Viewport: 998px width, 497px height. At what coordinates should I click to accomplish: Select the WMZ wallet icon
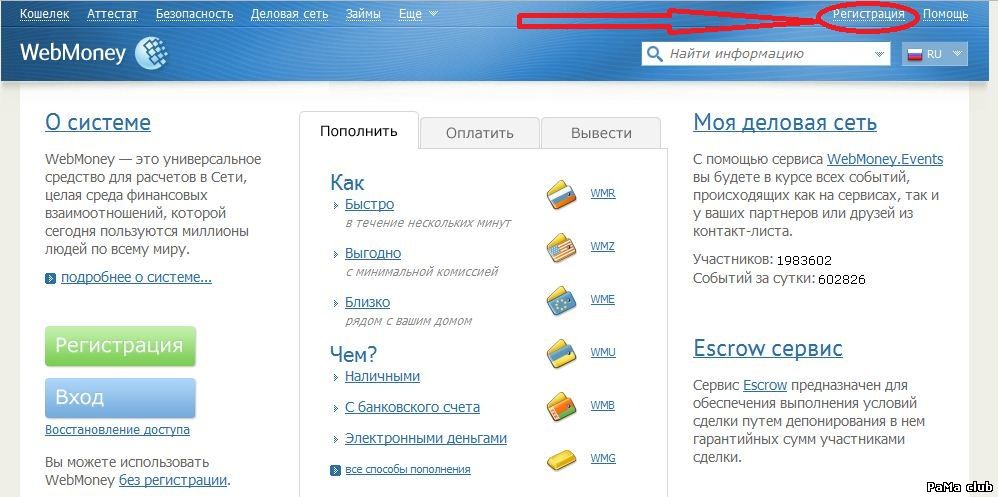point(561,248)
